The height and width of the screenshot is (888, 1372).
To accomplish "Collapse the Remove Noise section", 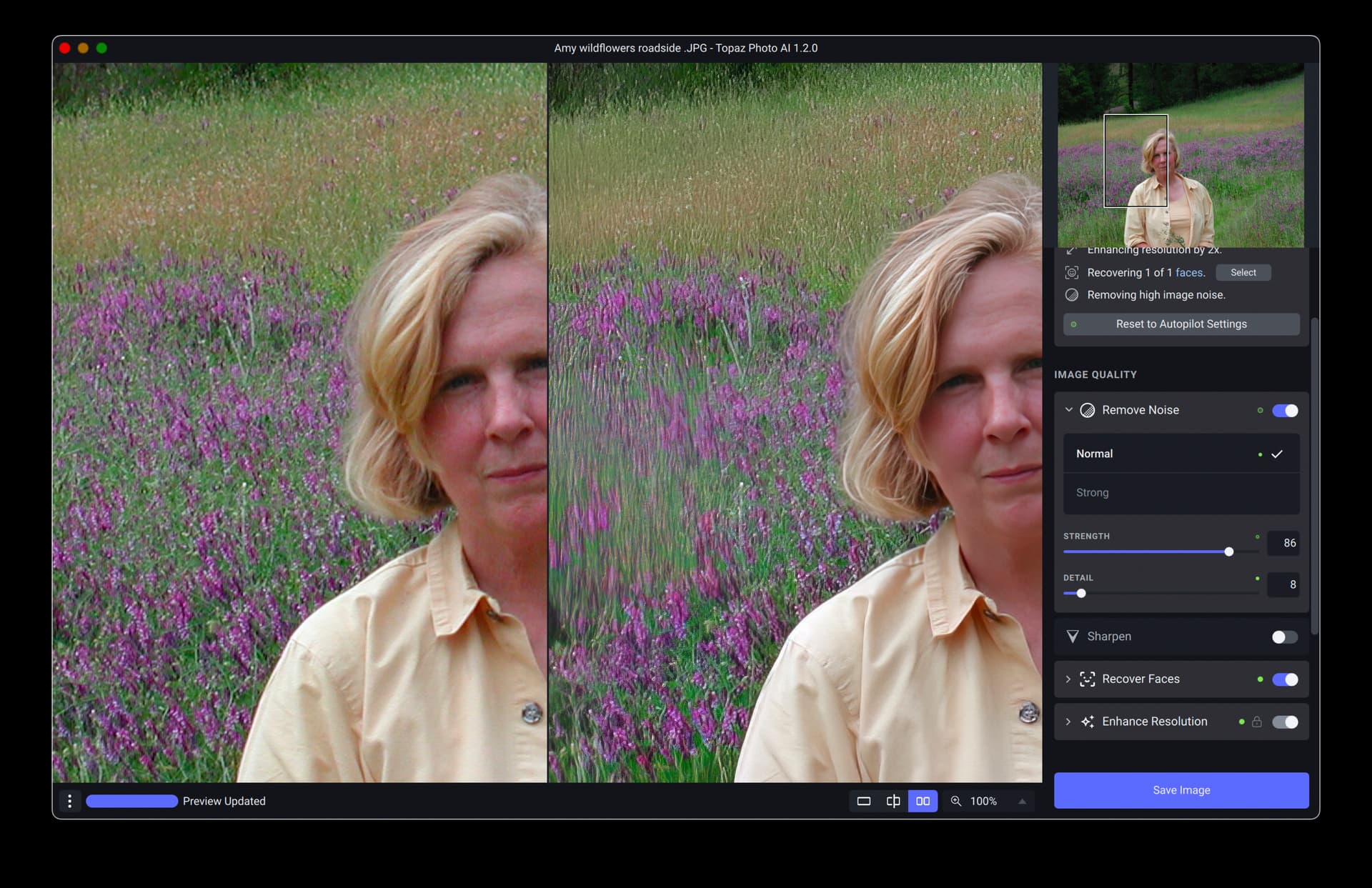I will click(1068, 409).
